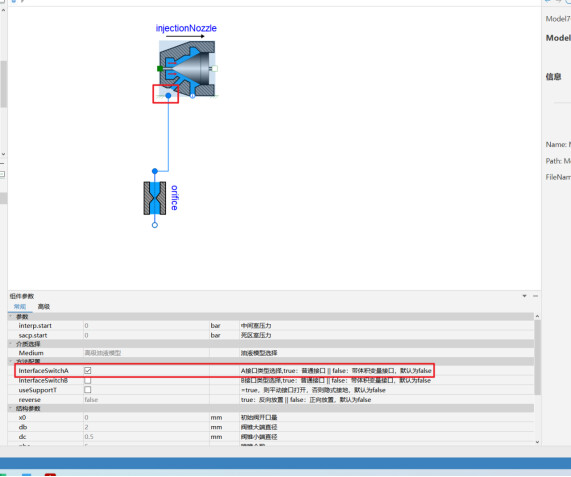Click the x0 parameter name
This screenshot has height=477, width=571.
[22, 417]
